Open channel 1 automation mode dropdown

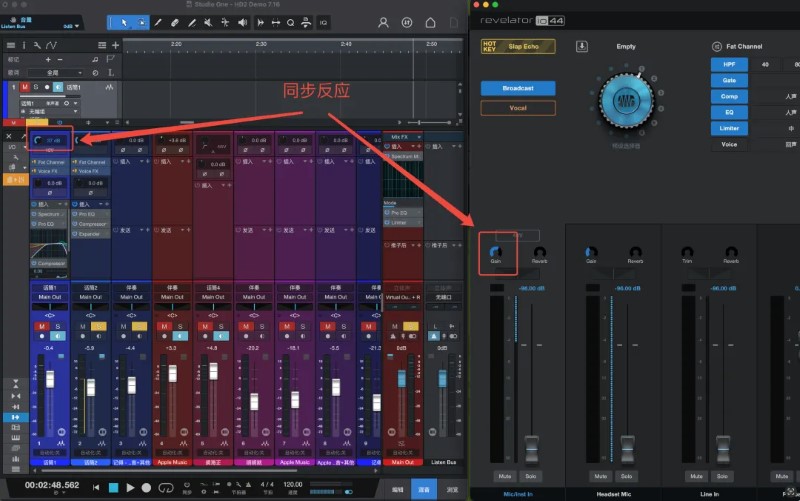49,453
